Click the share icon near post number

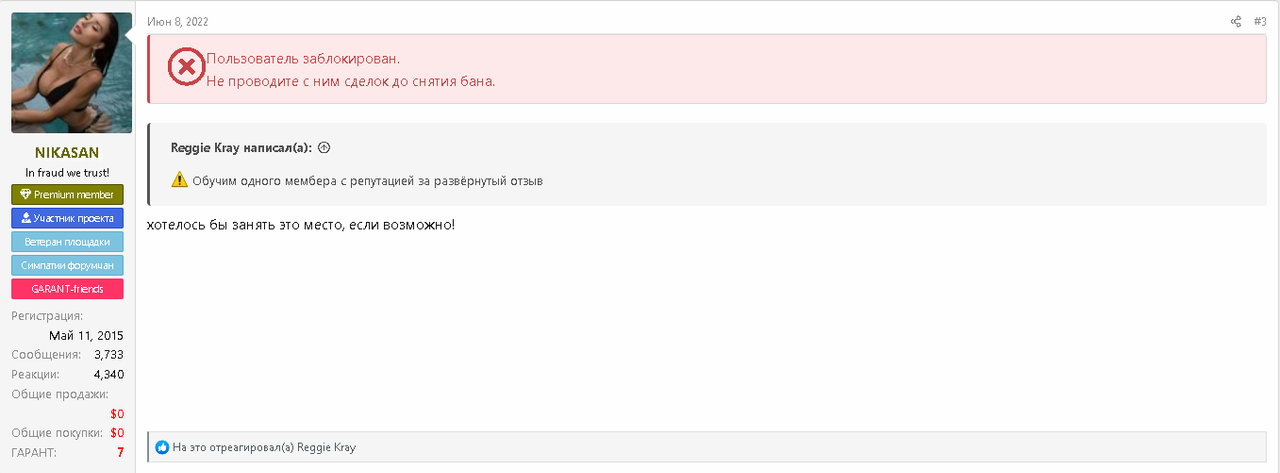[x=1236, y=21]
